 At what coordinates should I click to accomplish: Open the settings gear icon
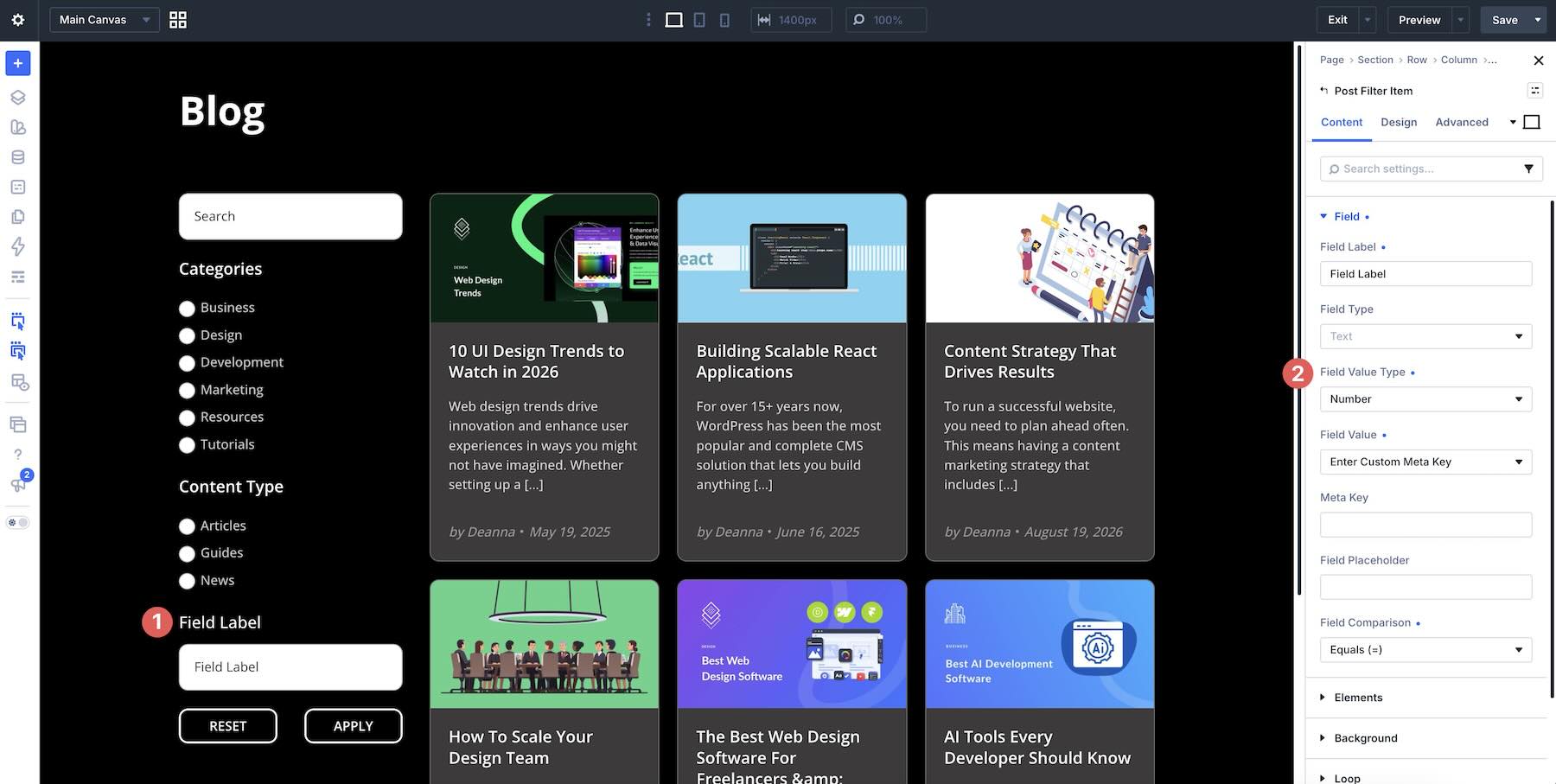(x=18, y=20)
